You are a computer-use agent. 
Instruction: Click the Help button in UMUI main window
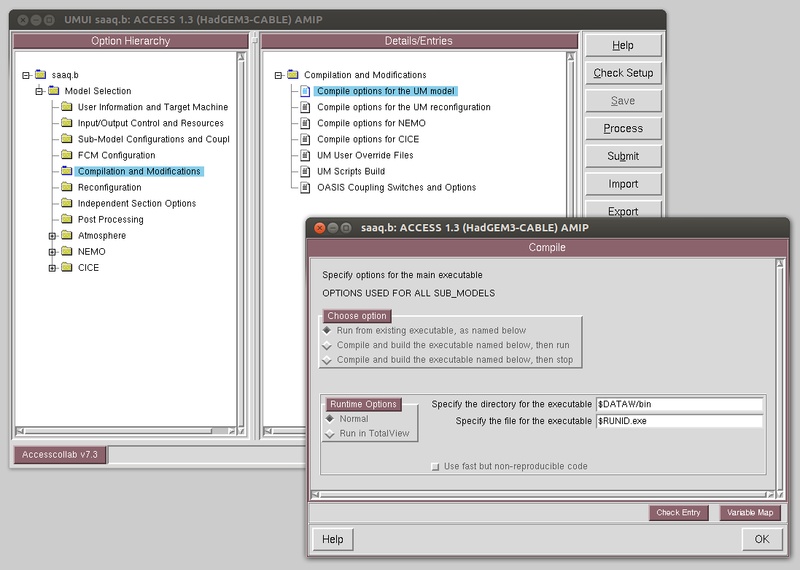623,45
